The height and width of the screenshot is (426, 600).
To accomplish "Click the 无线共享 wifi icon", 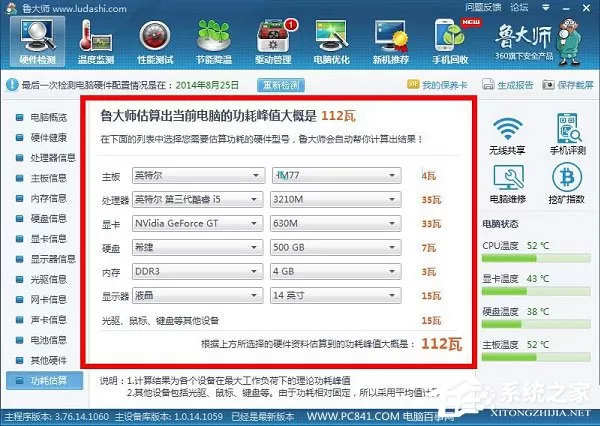I will tap(507, 135).
